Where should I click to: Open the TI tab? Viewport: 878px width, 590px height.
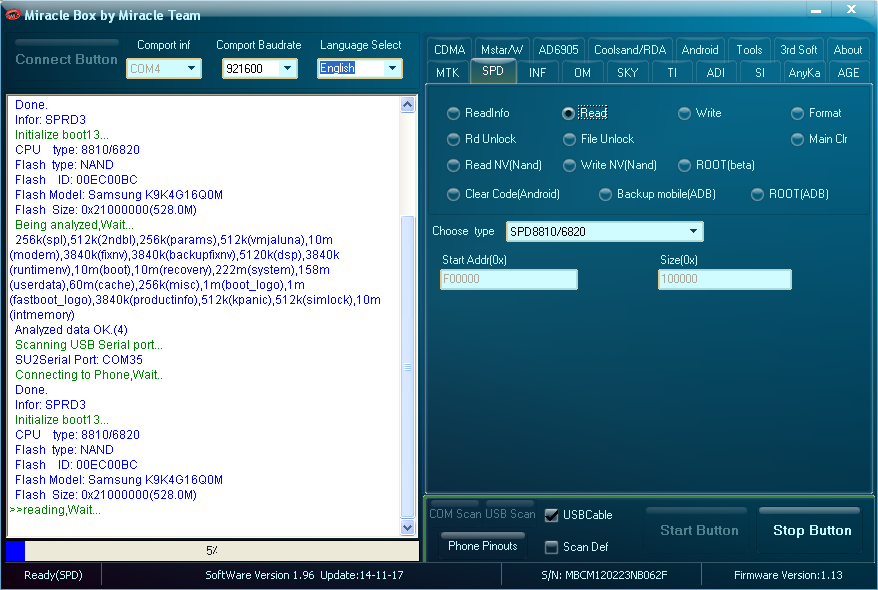672,73
